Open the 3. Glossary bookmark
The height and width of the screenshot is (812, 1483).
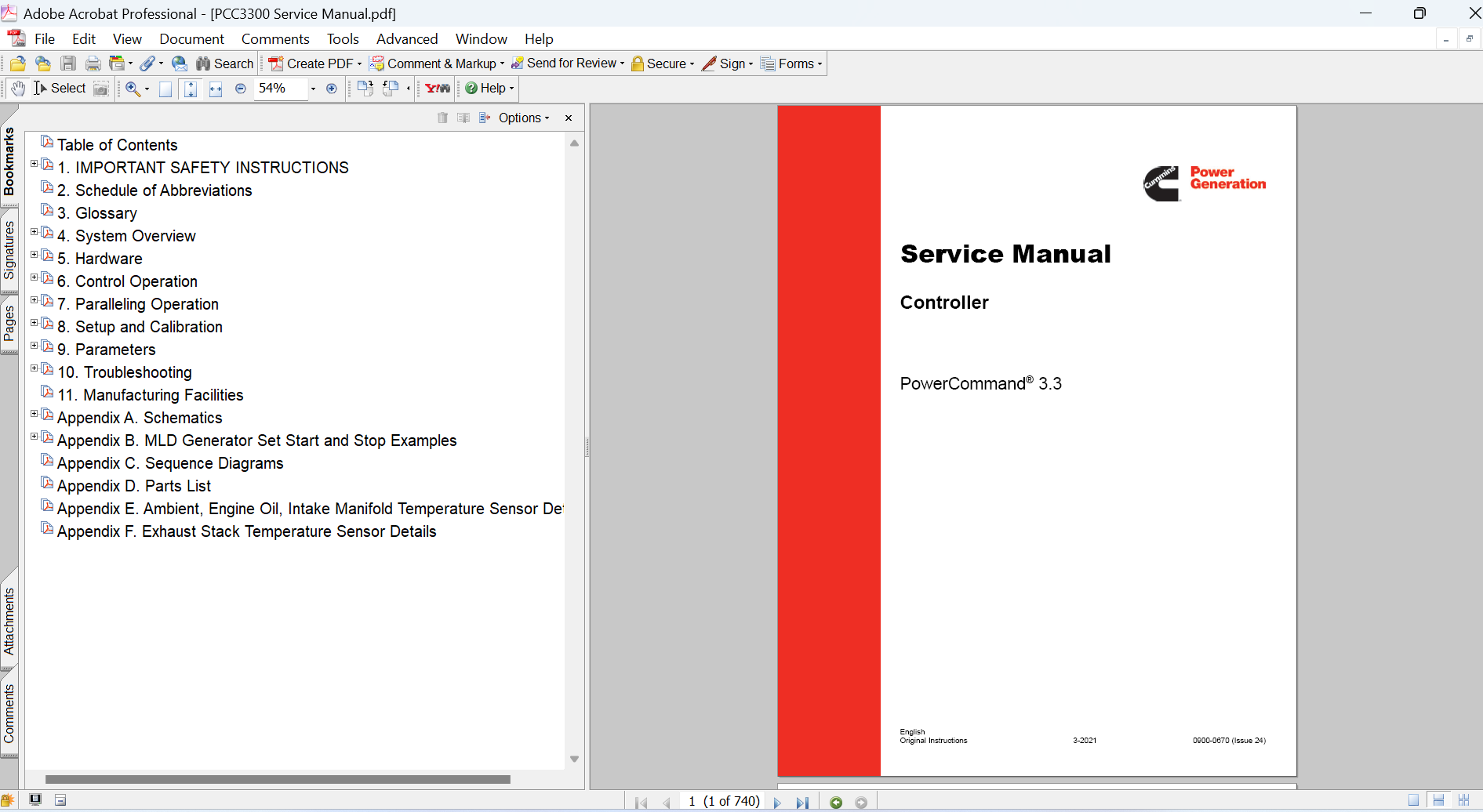pyautogui.click(x=97, y=213)
